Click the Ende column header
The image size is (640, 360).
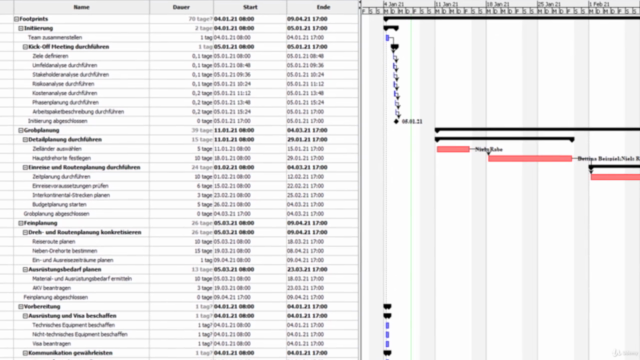coord(323,7)
